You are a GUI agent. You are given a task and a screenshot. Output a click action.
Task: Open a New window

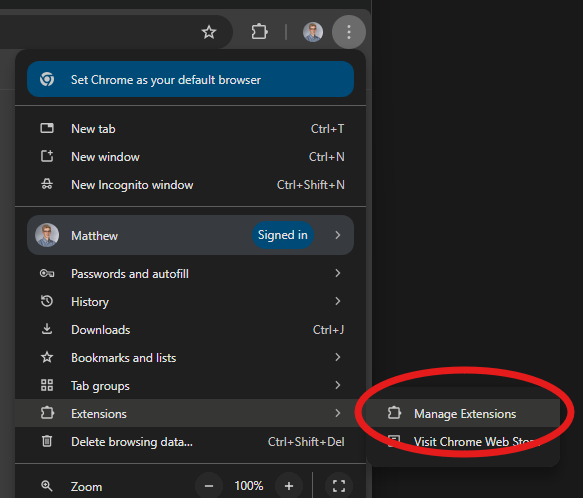(190, 157)
